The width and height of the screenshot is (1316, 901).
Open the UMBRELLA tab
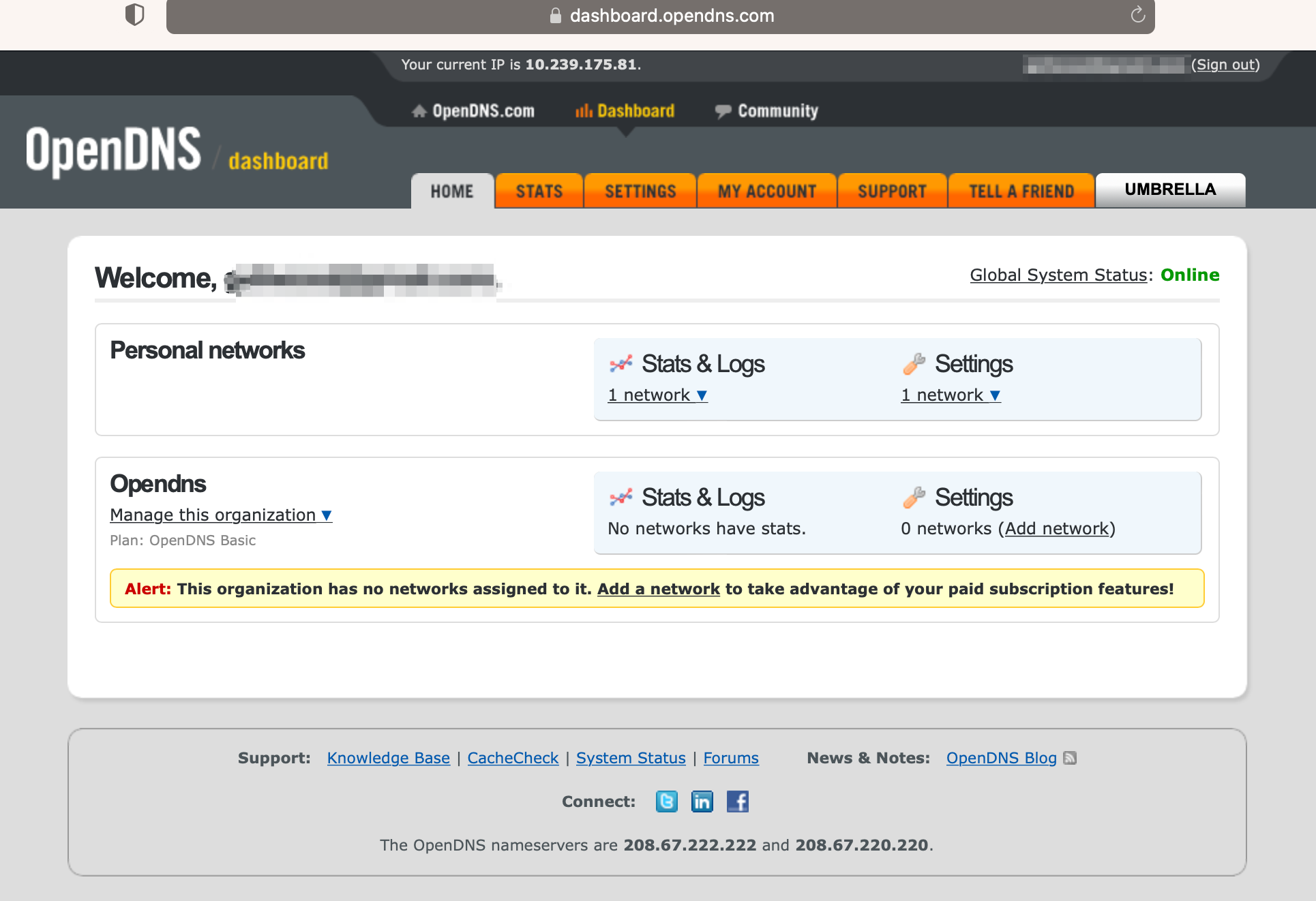click(1170, 189)
